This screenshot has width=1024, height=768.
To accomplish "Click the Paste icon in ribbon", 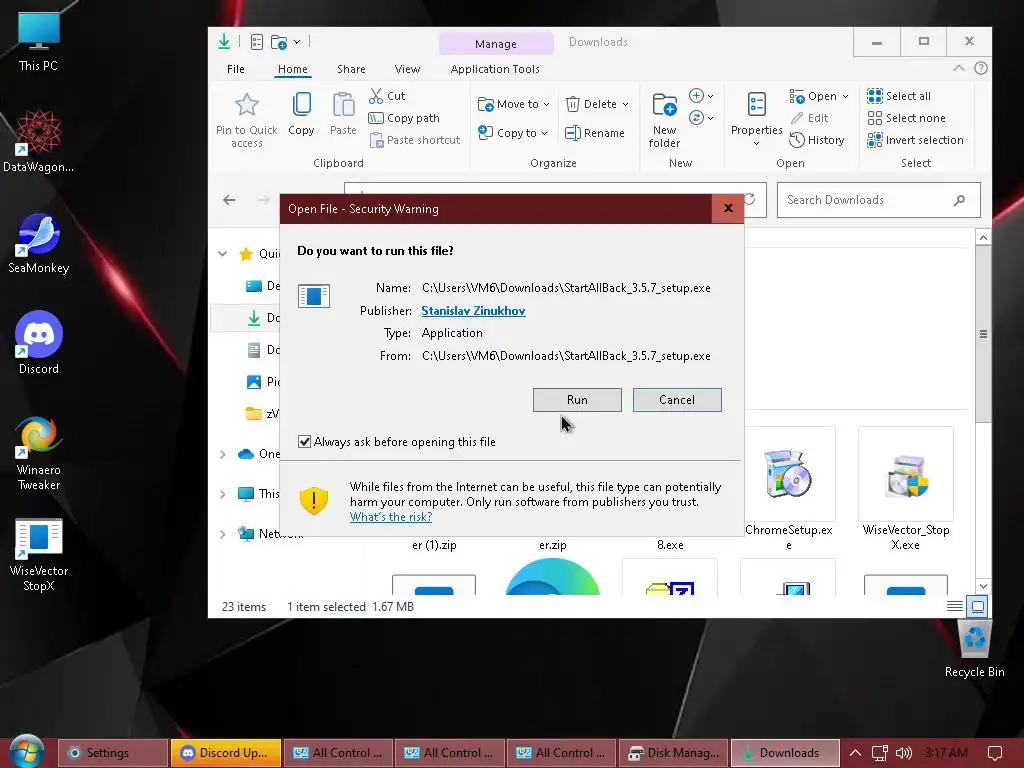I will [343, 104].
